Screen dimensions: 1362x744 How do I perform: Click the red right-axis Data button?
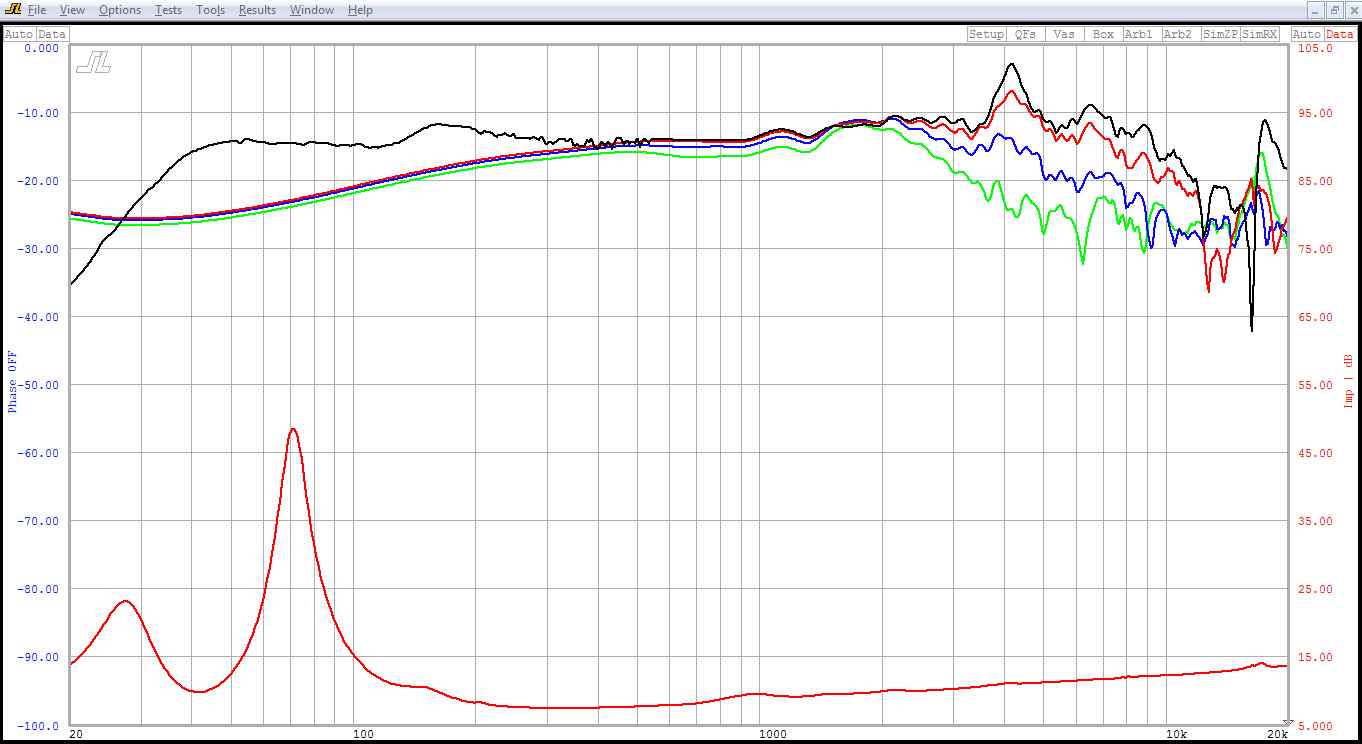tap(1340, 34)
